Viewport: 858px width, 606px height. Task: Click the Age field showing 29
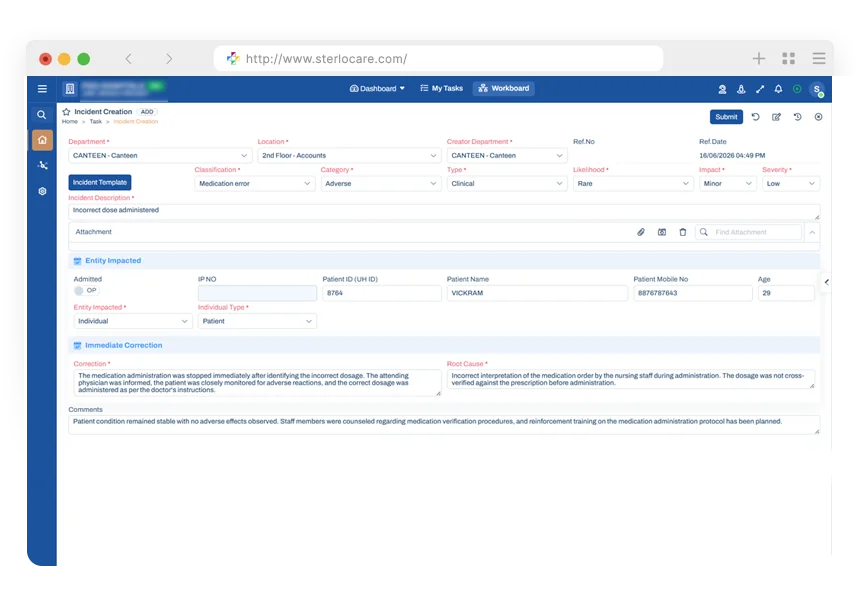(786, 293)
